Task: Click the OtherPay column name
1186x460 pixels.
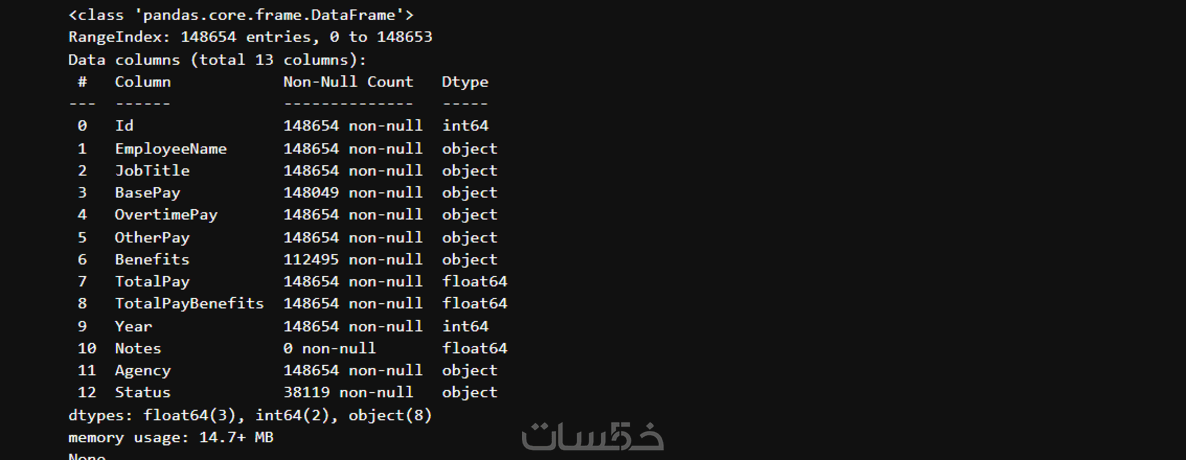Action: tap(152, 237)
